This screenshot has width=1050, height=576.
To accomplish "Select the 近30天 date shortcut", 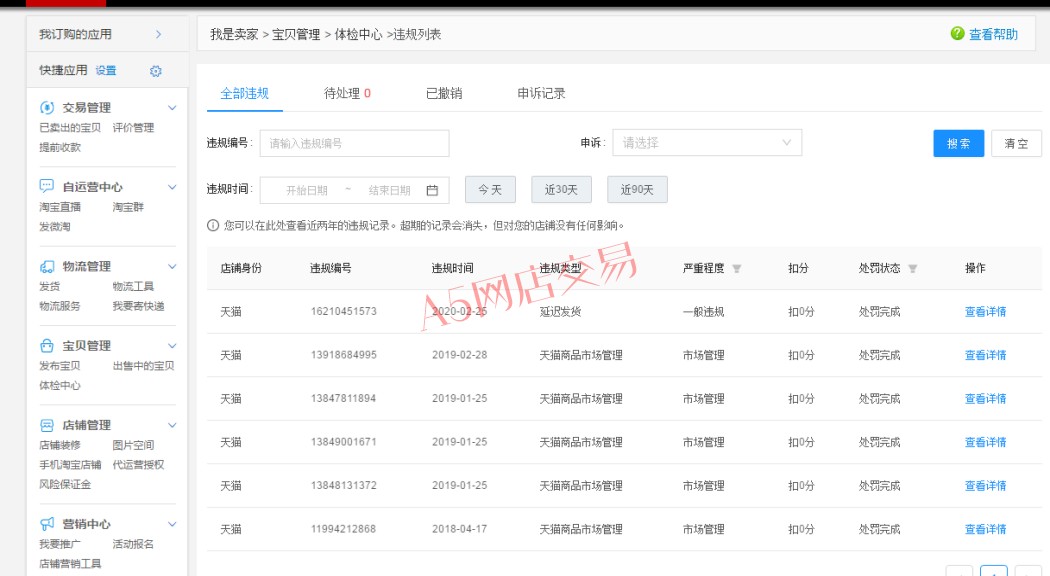I will point(561,190).
